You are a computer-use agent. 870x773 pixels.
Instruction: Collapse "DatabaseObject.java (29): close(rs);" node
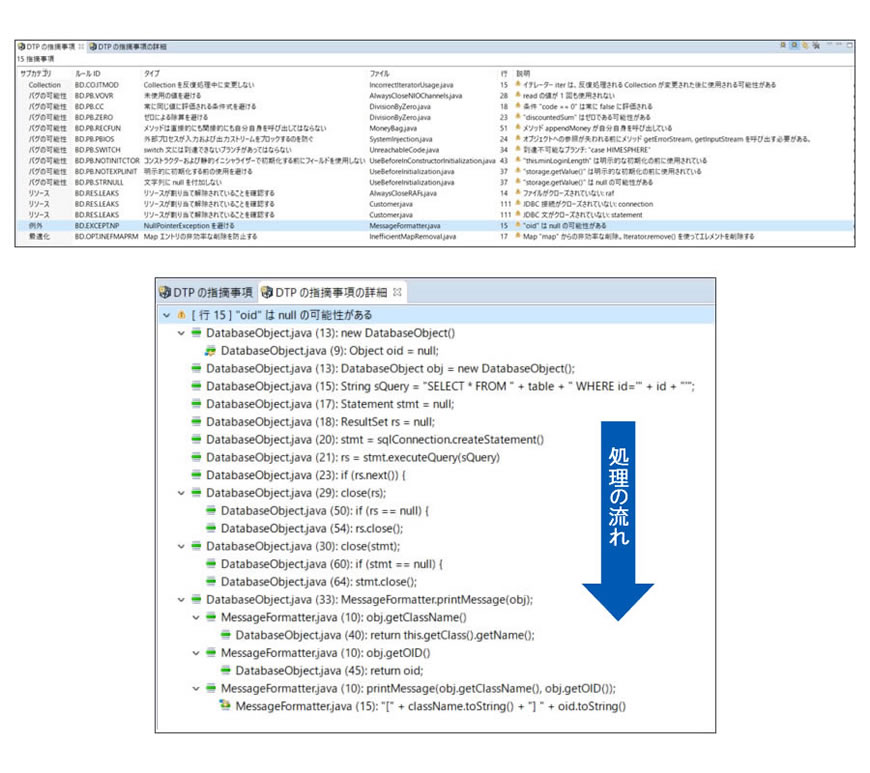pyautogui.click(x=181, y=493)
